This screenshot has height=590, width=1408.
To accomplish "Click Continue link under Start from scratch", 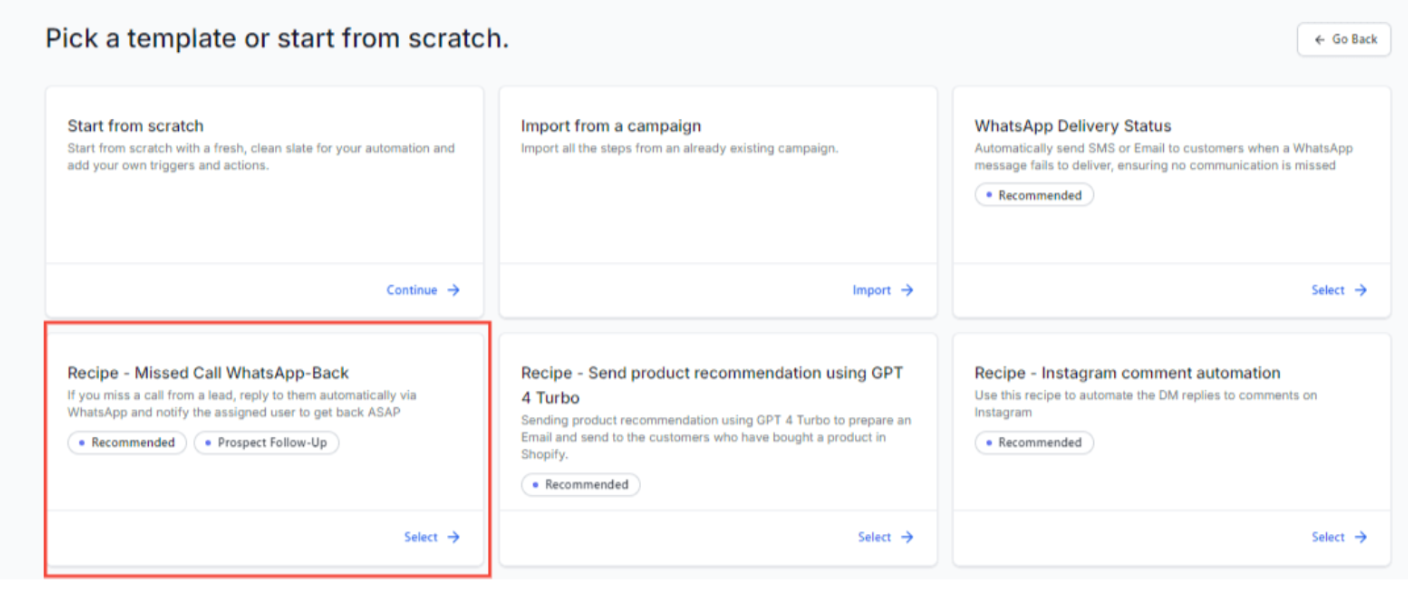I will coord(412,290).
